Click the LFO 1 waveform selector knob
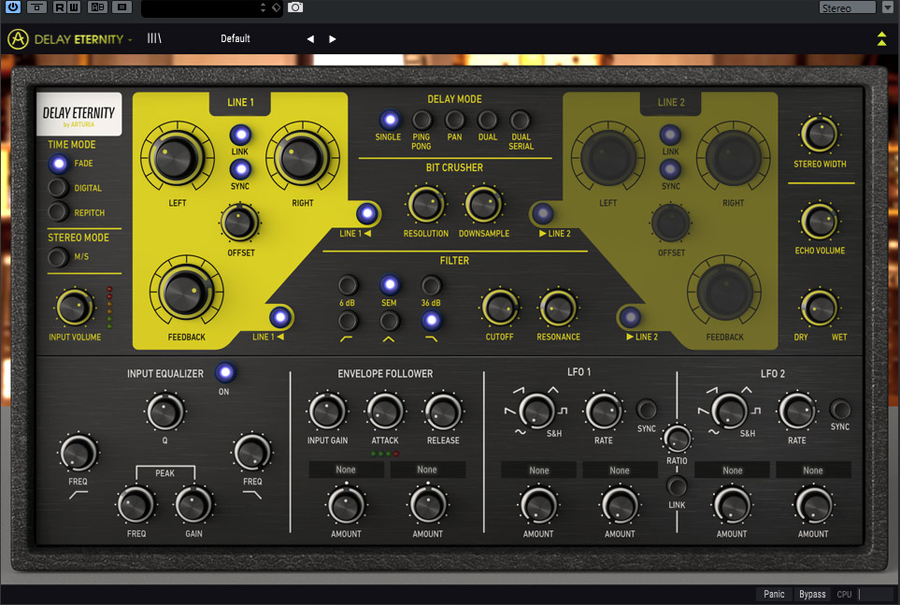 tap(536, 411)
